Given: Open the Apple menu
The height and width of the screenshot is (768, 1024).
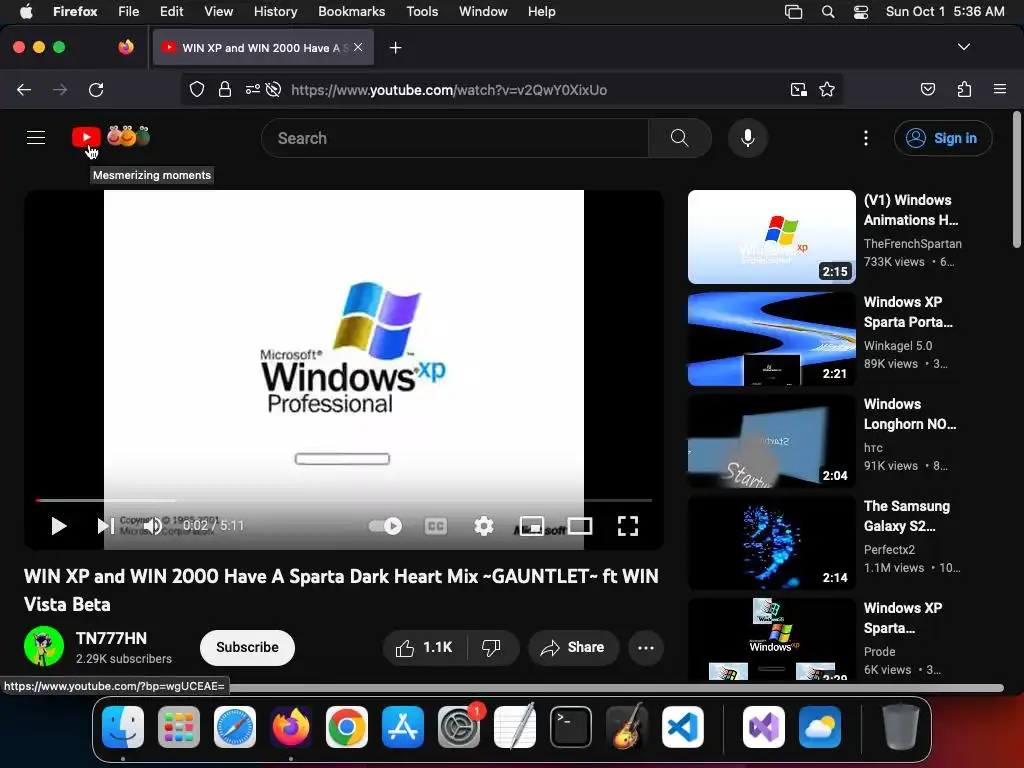Looking at the screenshot, I should click(26, 11).
